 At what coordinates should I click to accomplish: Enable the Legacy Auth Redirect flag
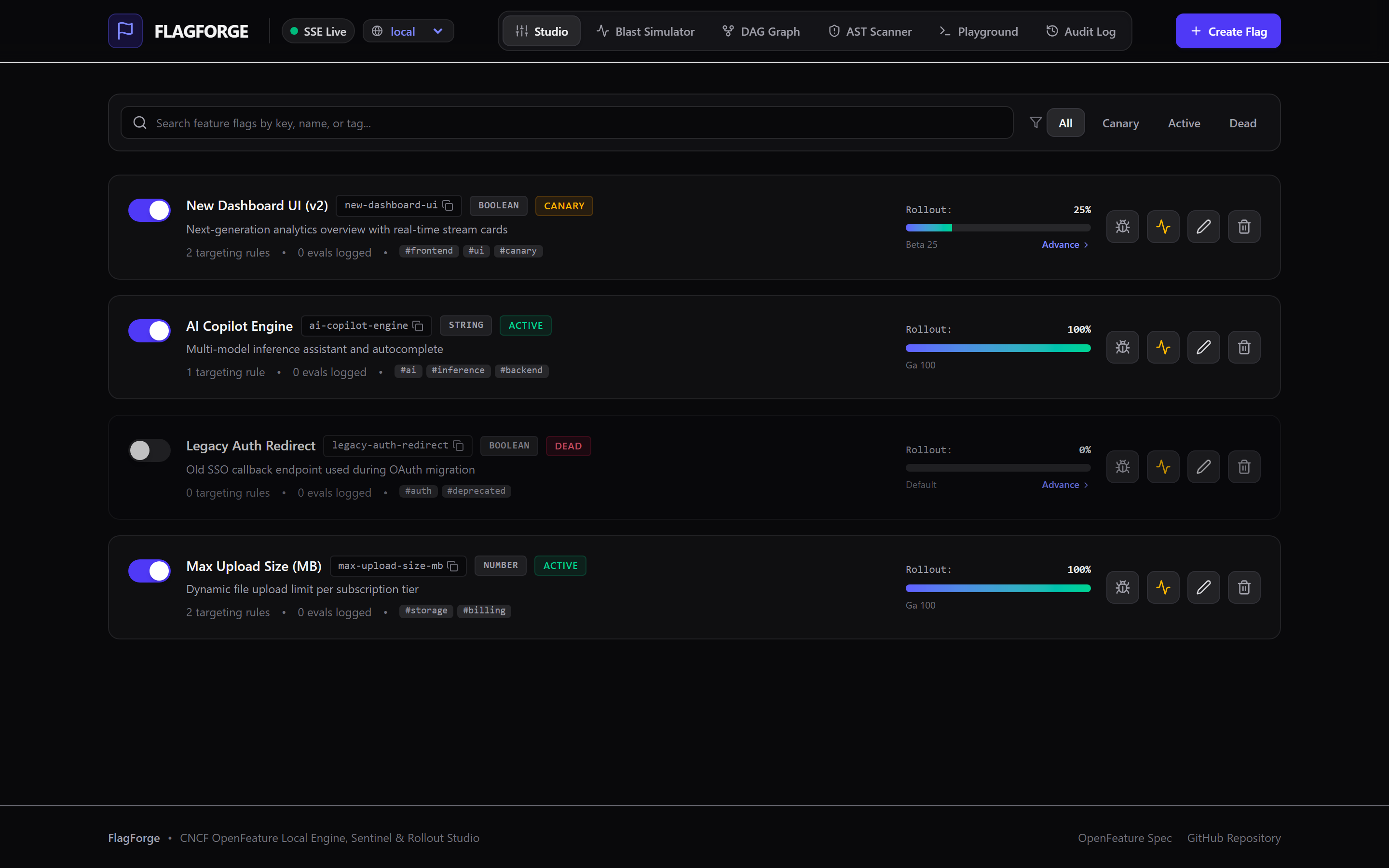[149, 451]
